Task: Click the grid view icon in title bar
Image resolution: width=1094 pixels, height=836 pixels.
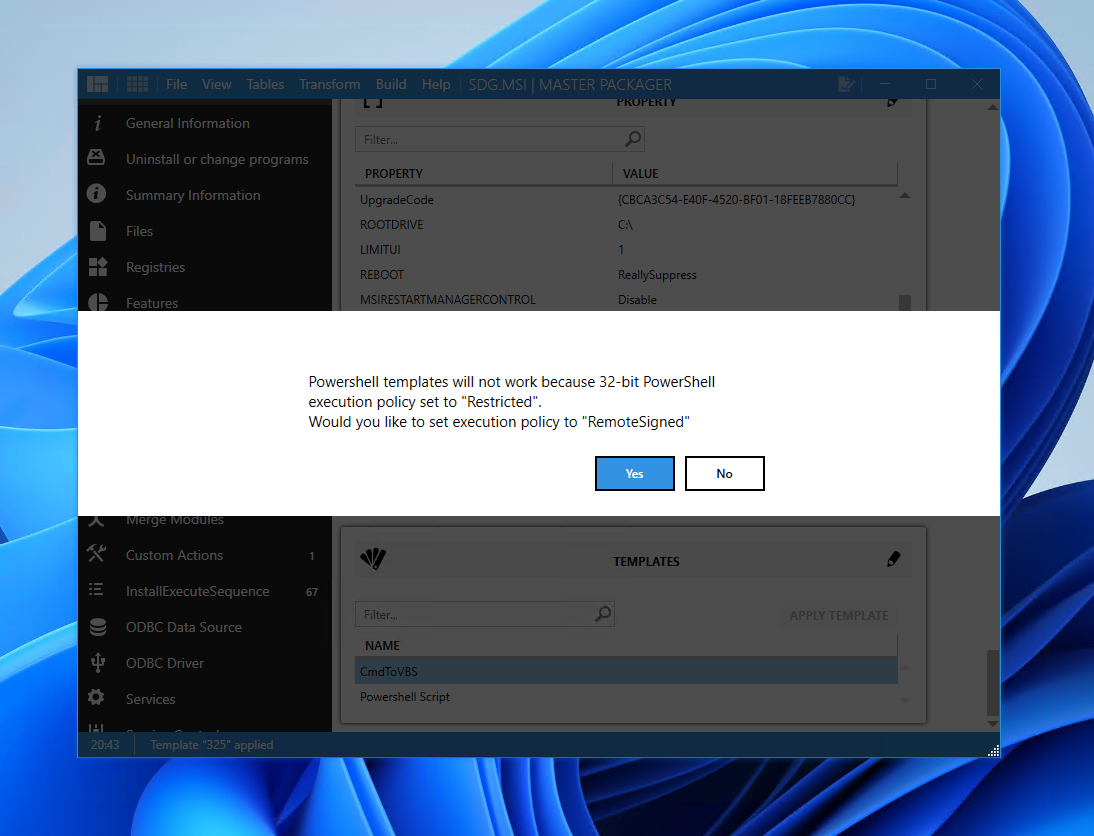Action: [137, 84]
